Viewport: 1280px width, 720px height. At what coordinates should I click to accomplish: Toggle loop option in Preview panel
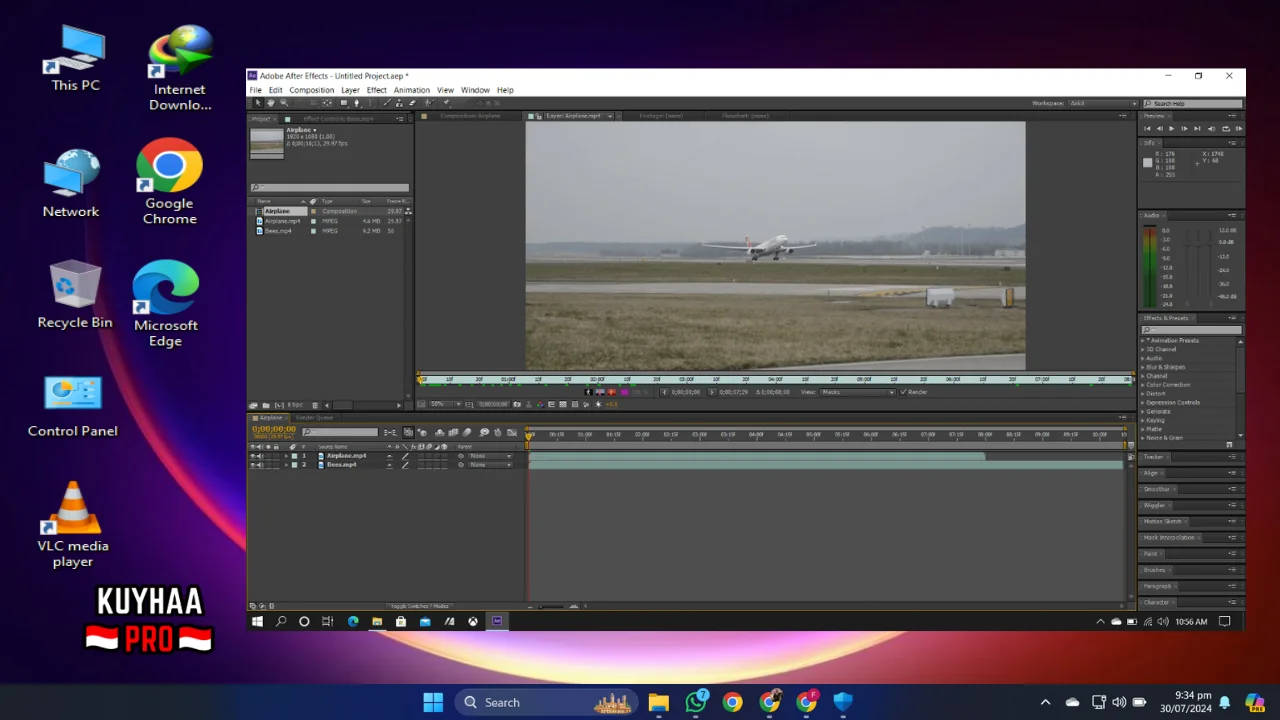[x=1226, y=129]
